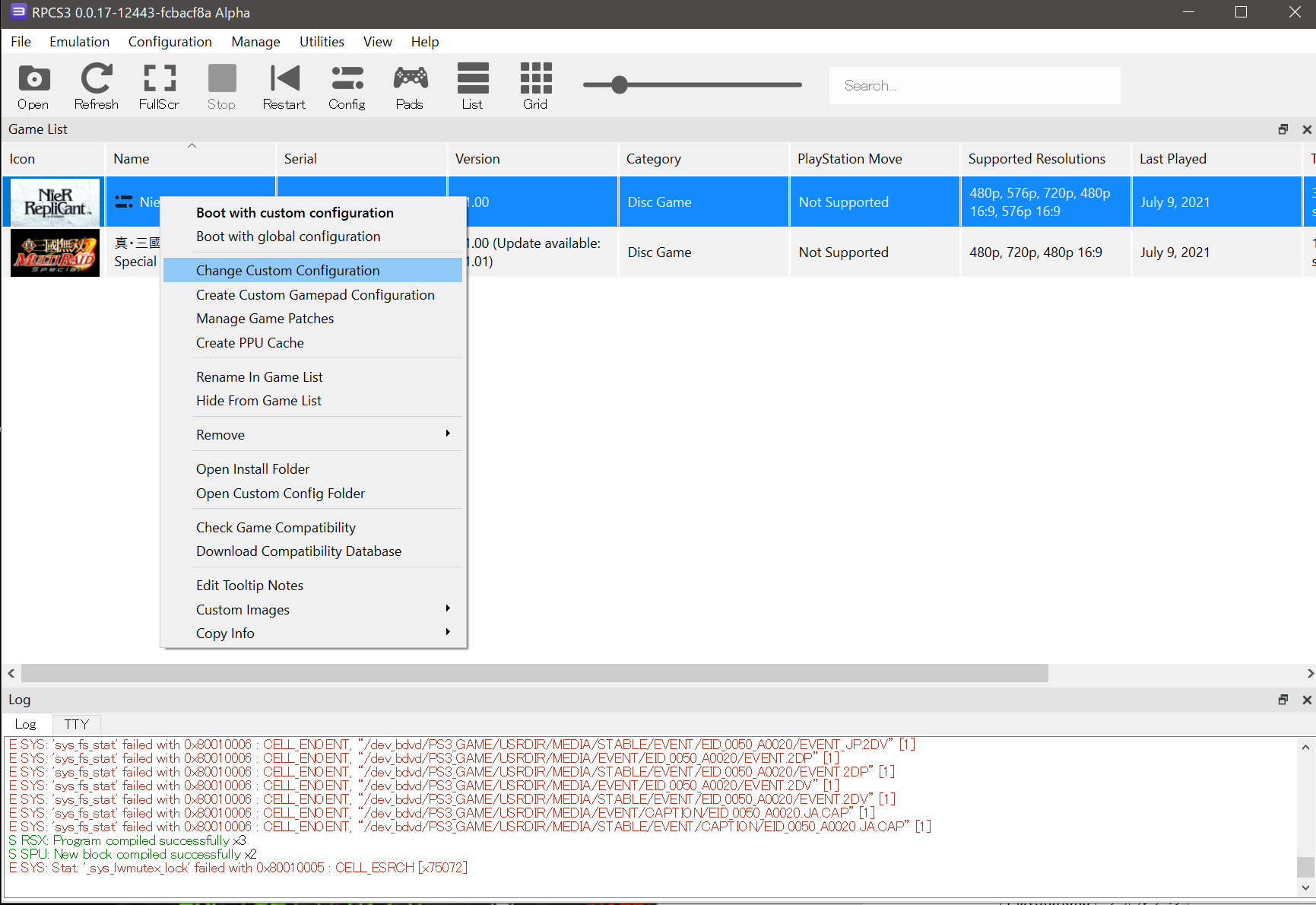Choose Download Compatibility Database
Image resolution: width=1316 pixels, height=905 pixels.
pyautogui.click(x=313, y=551)
